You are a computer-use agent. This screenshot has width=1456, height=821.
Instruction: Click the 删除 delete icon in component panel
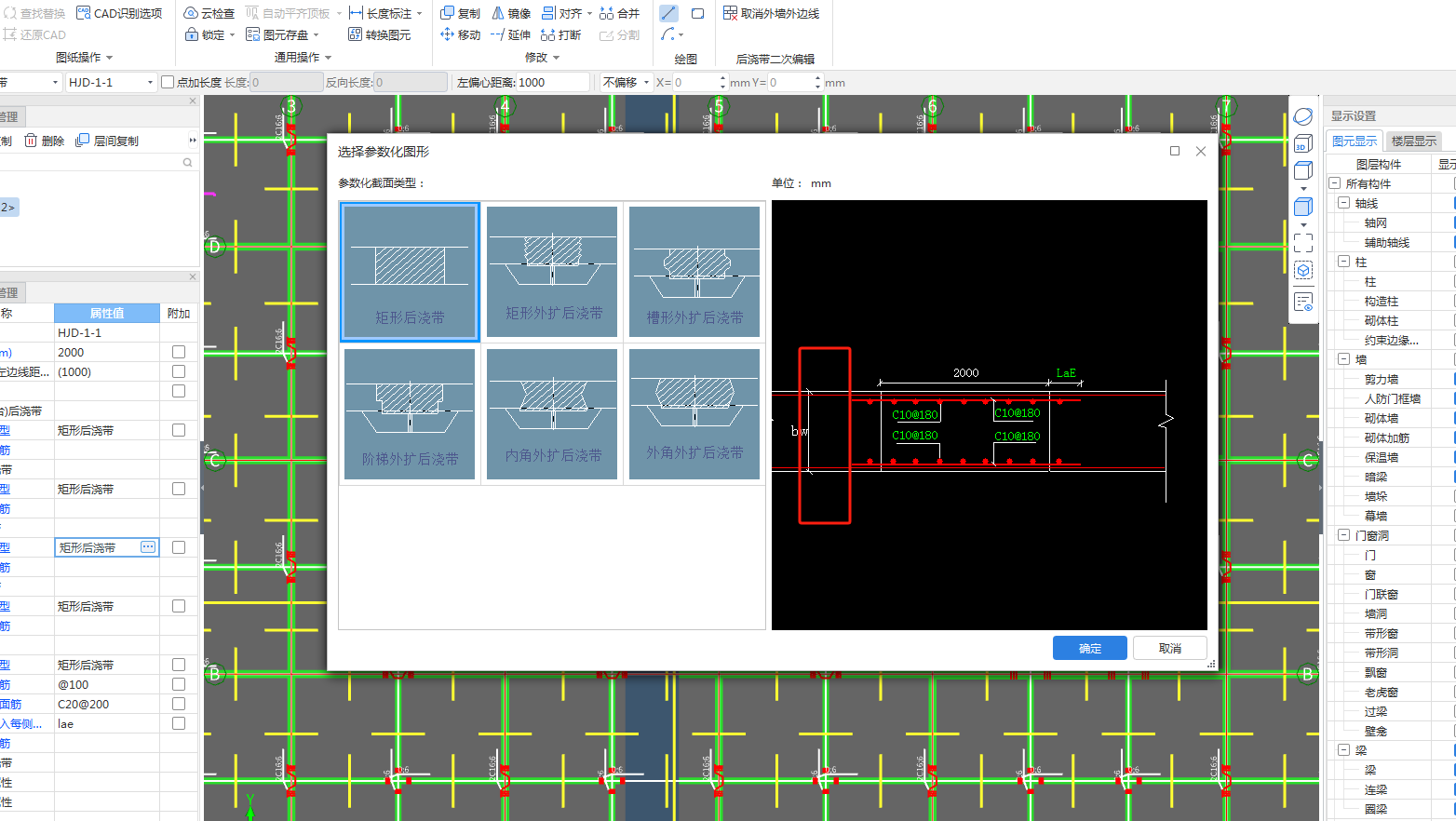pyautogui.click(x=45, y=141)
